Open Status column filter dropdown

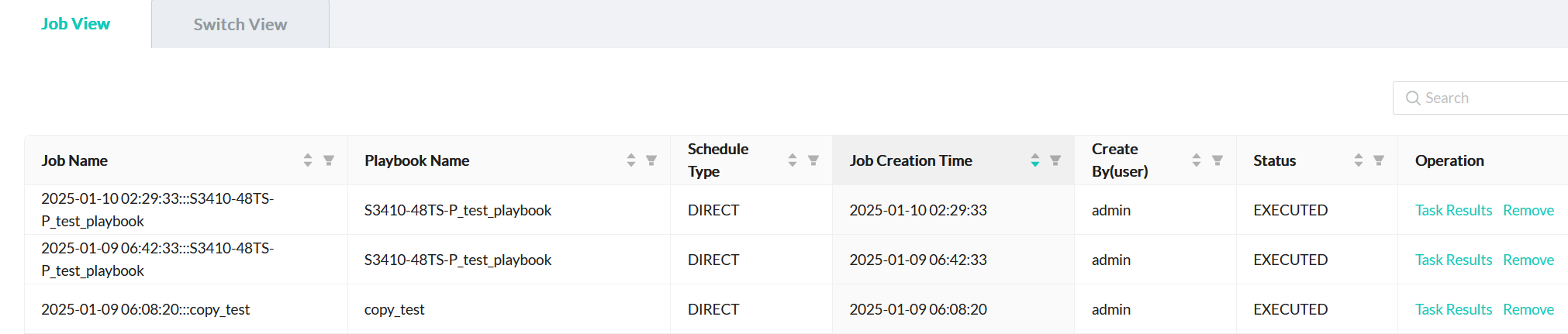coord(1379,160)
